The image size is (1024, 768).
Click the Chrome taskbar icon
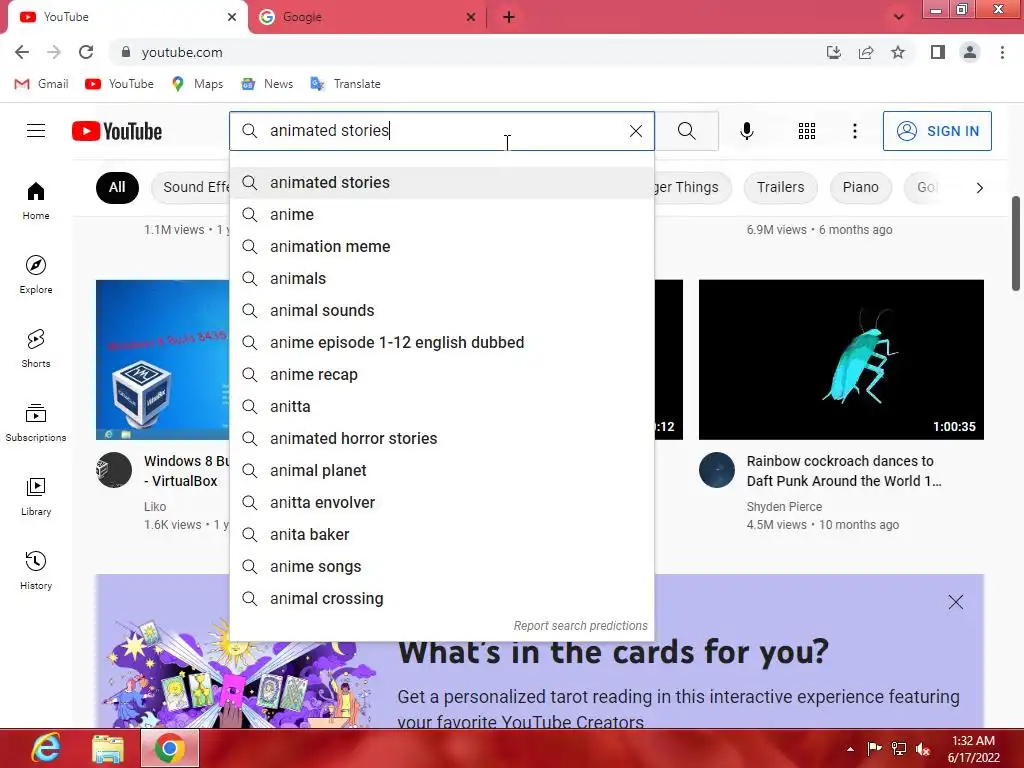(170, 748)
